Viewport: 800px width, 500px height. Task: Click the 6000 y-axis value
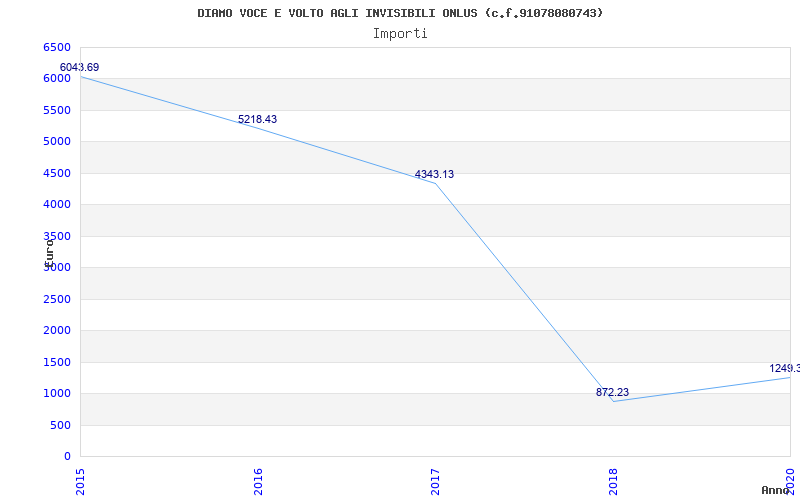[57, 79]
